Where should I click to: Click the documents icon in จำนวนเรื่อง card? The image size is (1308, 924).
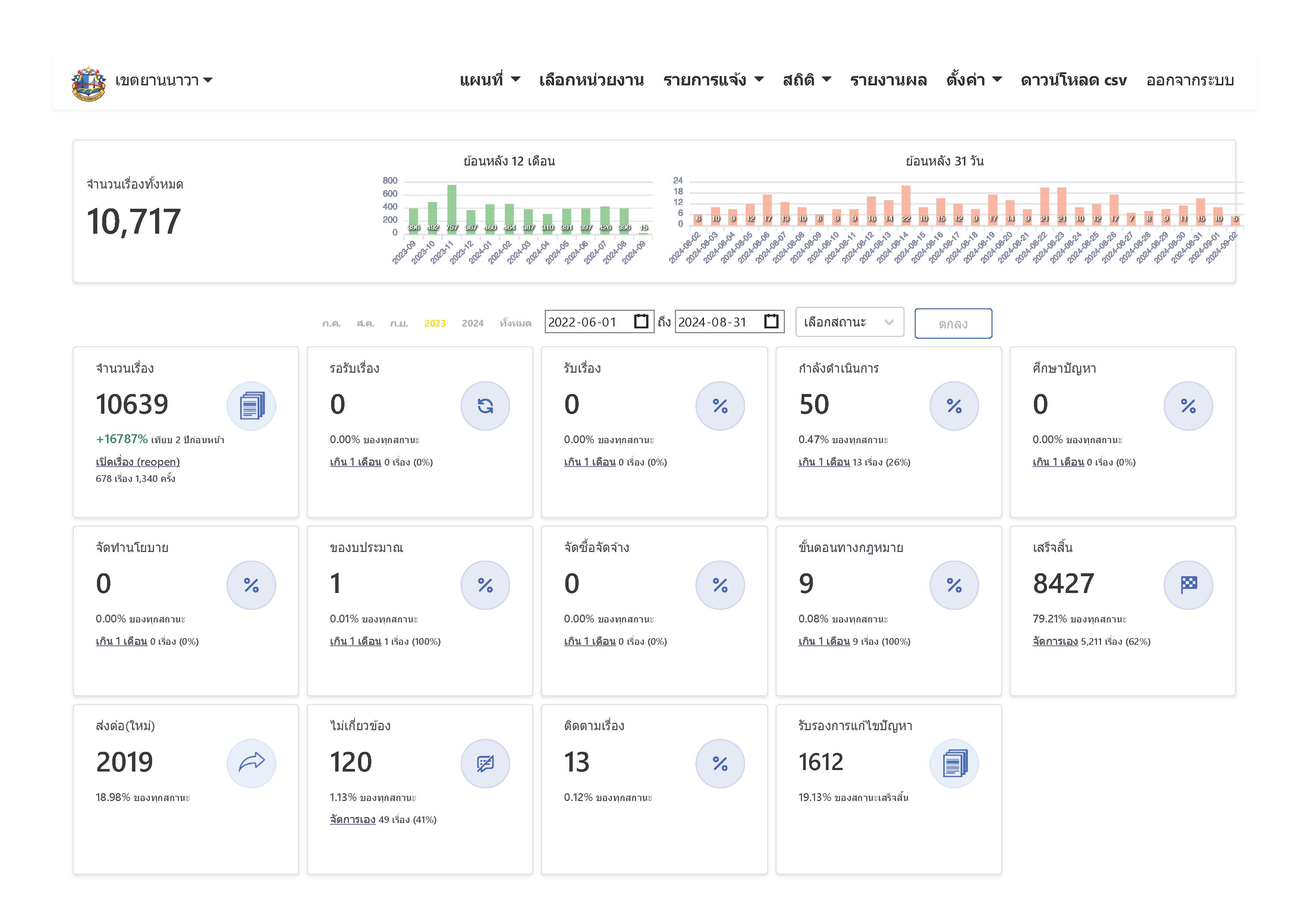pos(251,407)
